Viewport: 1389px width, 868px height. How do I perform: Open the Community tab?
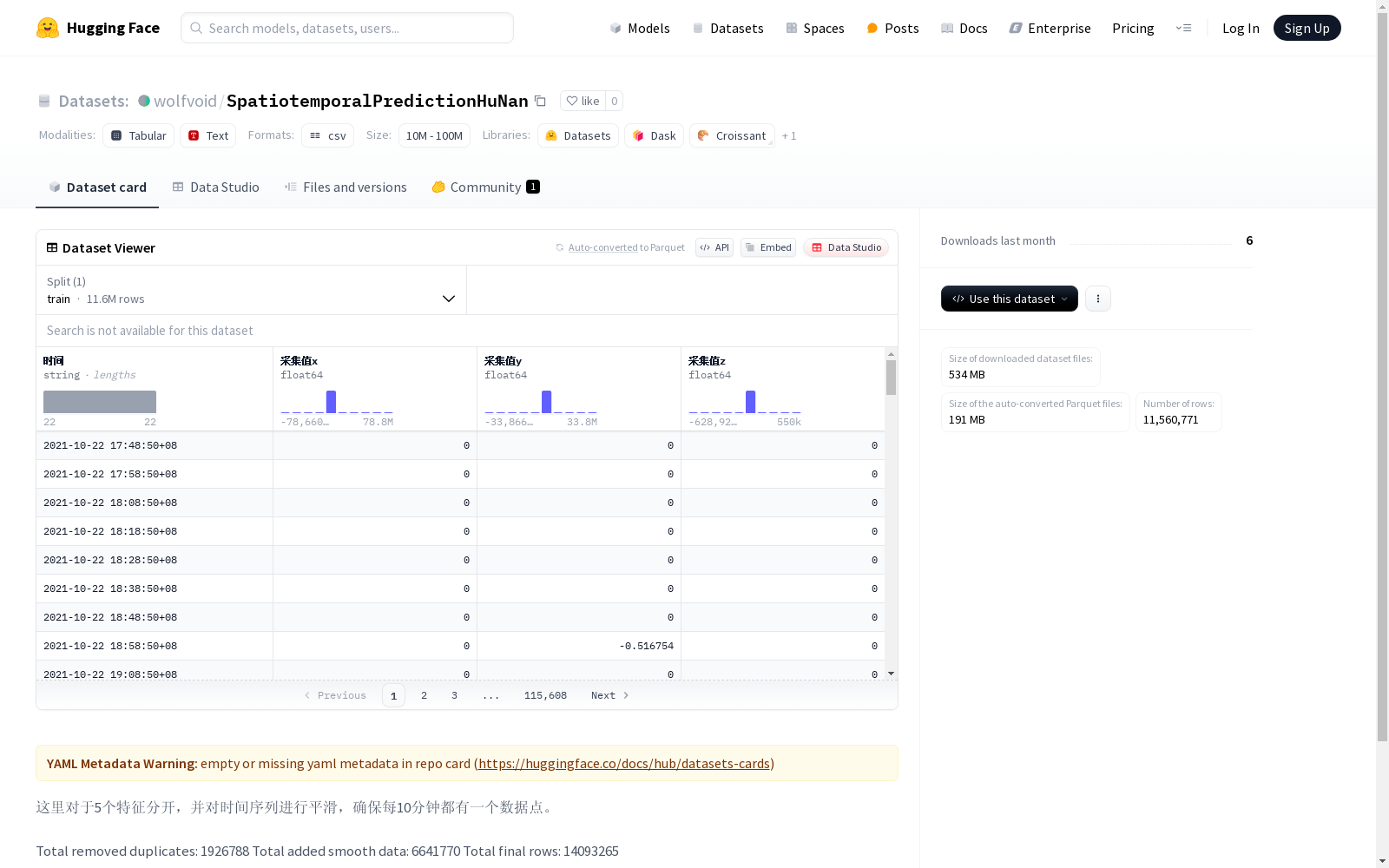pos(486,187)
